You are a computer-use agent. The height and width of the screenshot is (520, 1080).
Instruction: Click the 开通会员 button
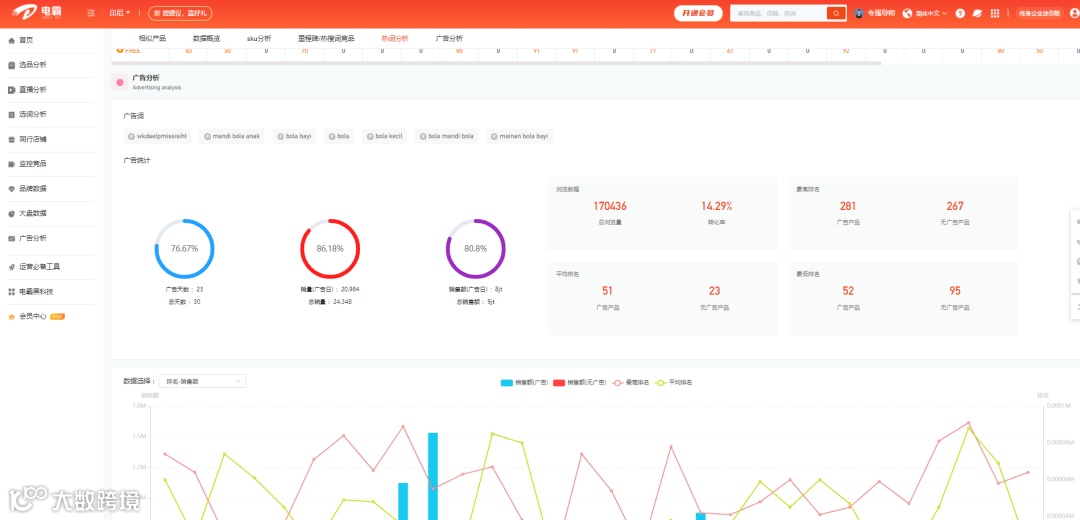pyautogui.click(x=698, y=13)
